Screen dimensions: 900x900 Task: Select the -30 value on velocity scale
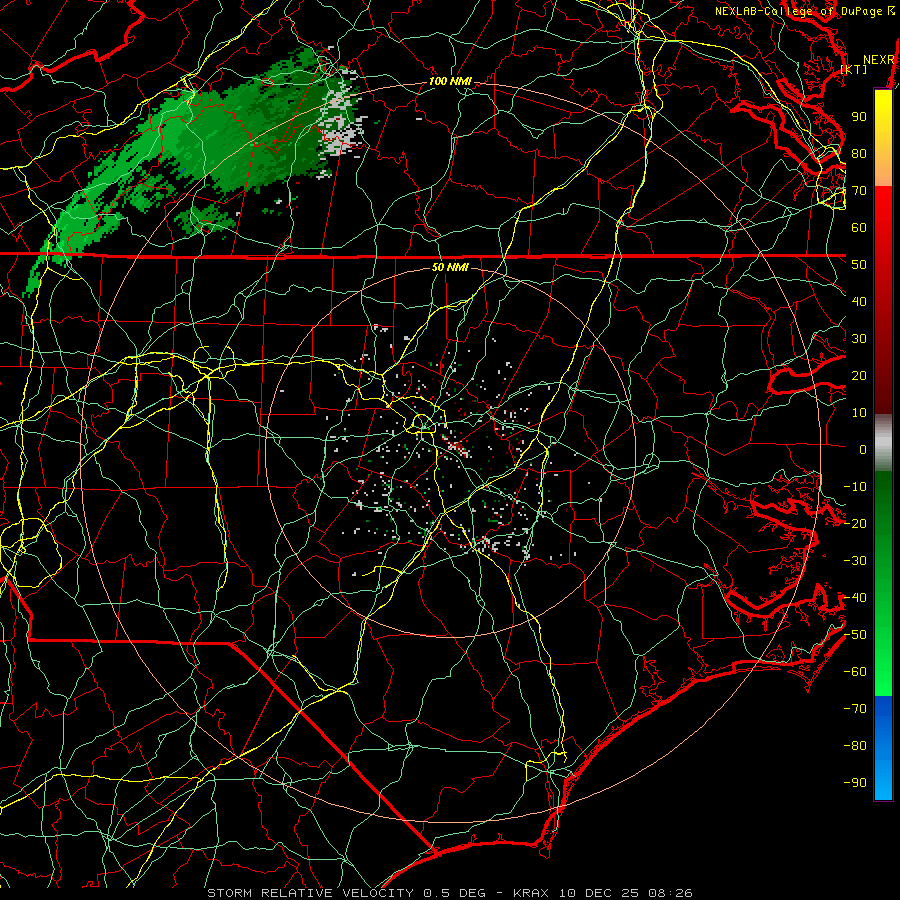click(x=855, y=561)
